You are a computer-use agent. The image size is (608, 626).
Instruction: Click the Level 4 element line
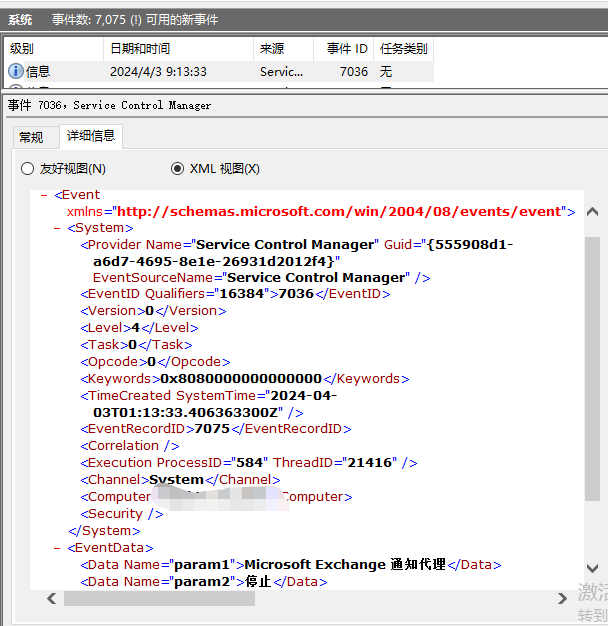pyautogui.click(x=139, y=328)
